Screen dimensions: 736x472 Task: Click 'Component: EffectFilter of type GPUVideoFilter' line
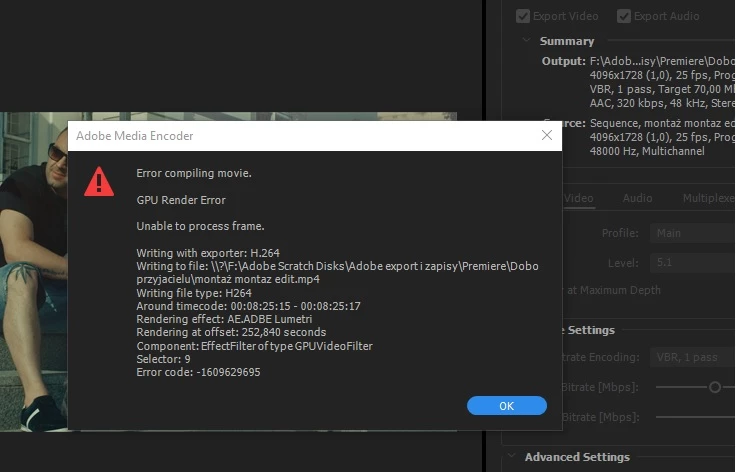[254, 346]
